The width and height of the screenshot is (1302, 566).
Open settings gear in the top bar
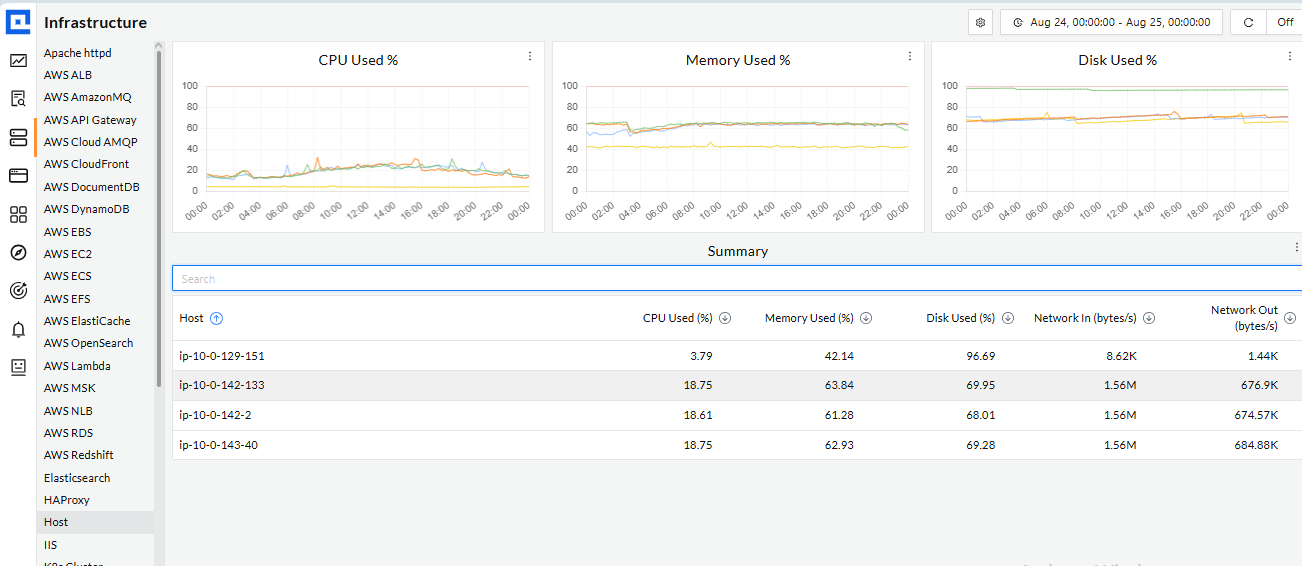click(x=981, y=22)
